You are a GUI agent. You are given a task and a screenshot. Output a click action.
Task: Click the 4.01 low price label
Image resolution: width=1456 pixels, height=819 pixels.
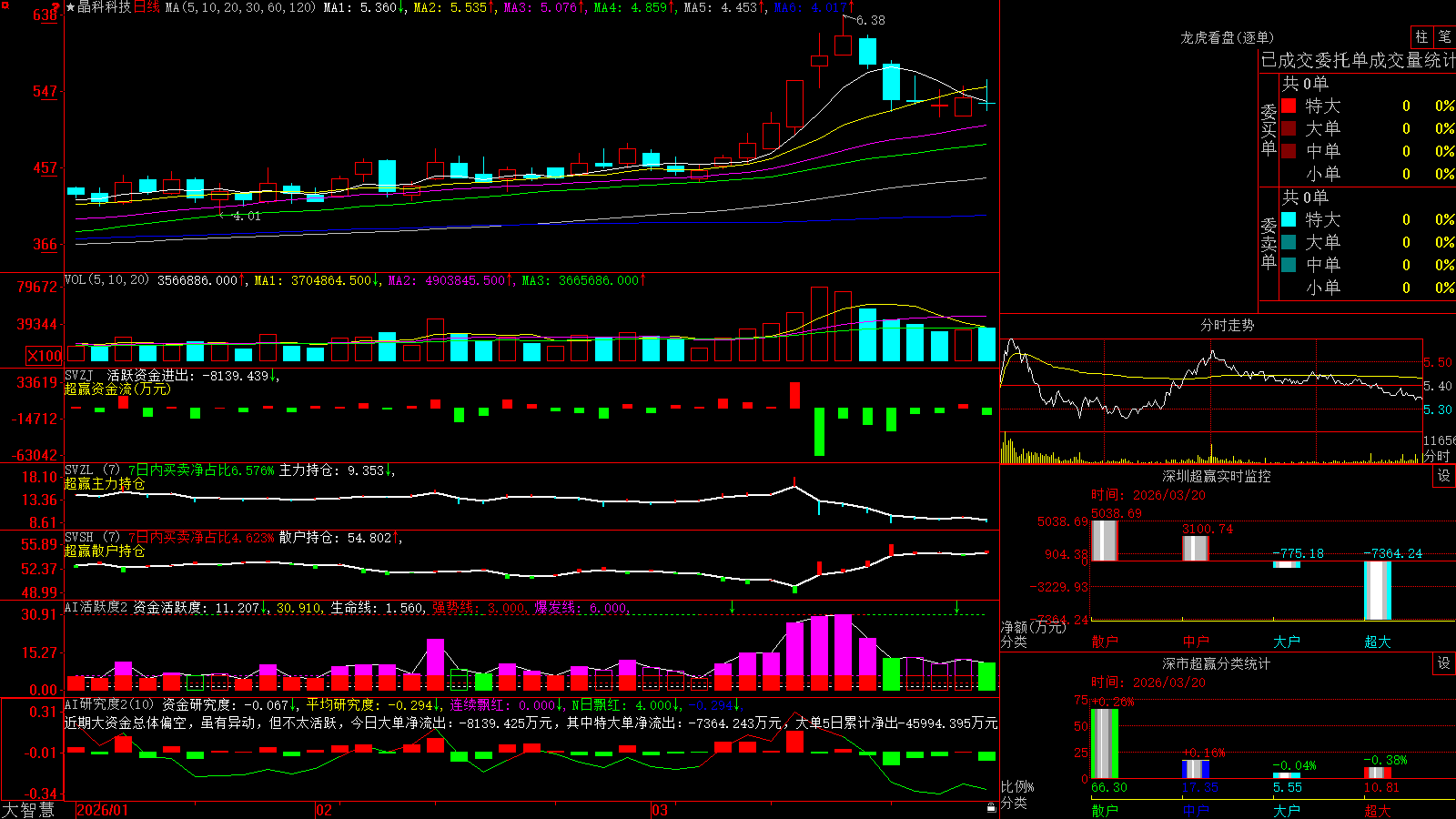click(247, 216)
